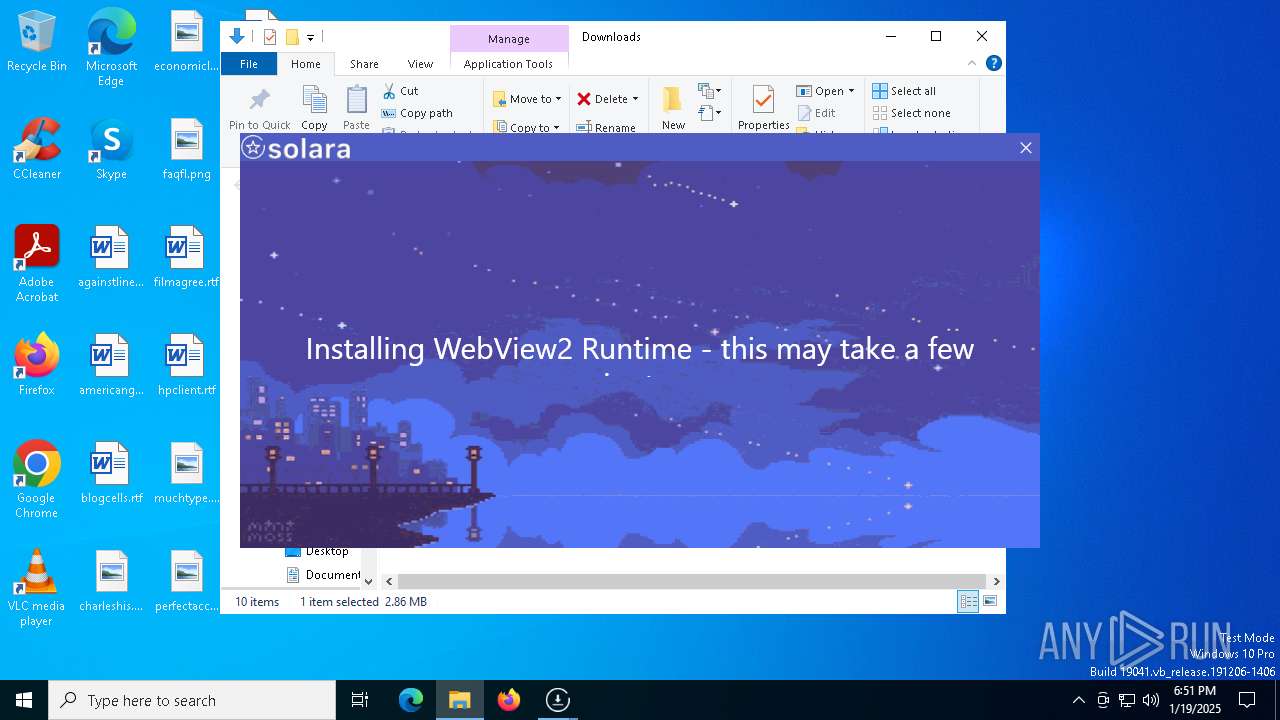Viewport: 1280px width, 720px height.
Task: Open Customize Quick Access Toolbar dropdown
Action: (x=310, y=38)
